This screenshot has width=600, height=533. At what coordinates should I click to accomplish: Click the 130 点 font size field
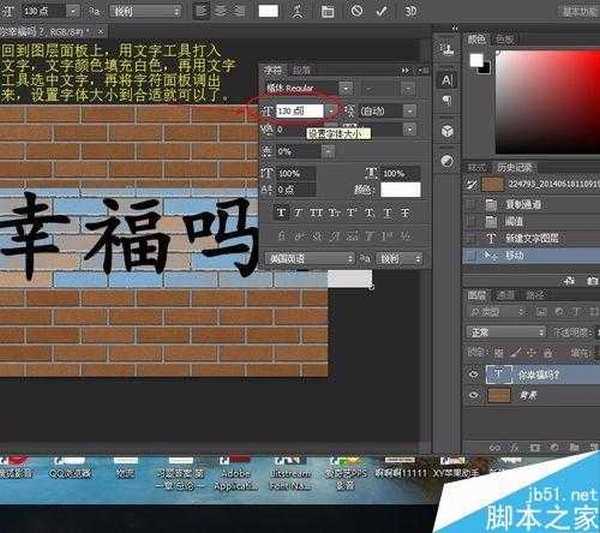pyautogui.click(x=300, y=111)
